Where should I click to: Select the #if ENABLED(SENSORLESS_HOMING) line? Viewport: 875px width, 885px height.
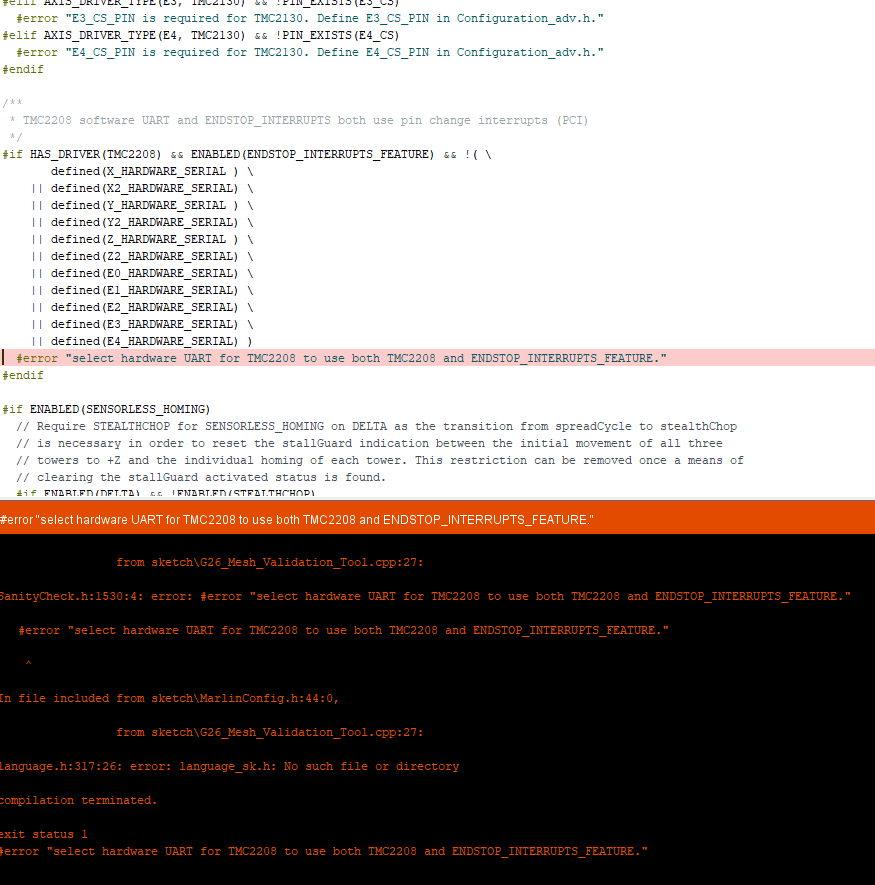pos(106,409)
